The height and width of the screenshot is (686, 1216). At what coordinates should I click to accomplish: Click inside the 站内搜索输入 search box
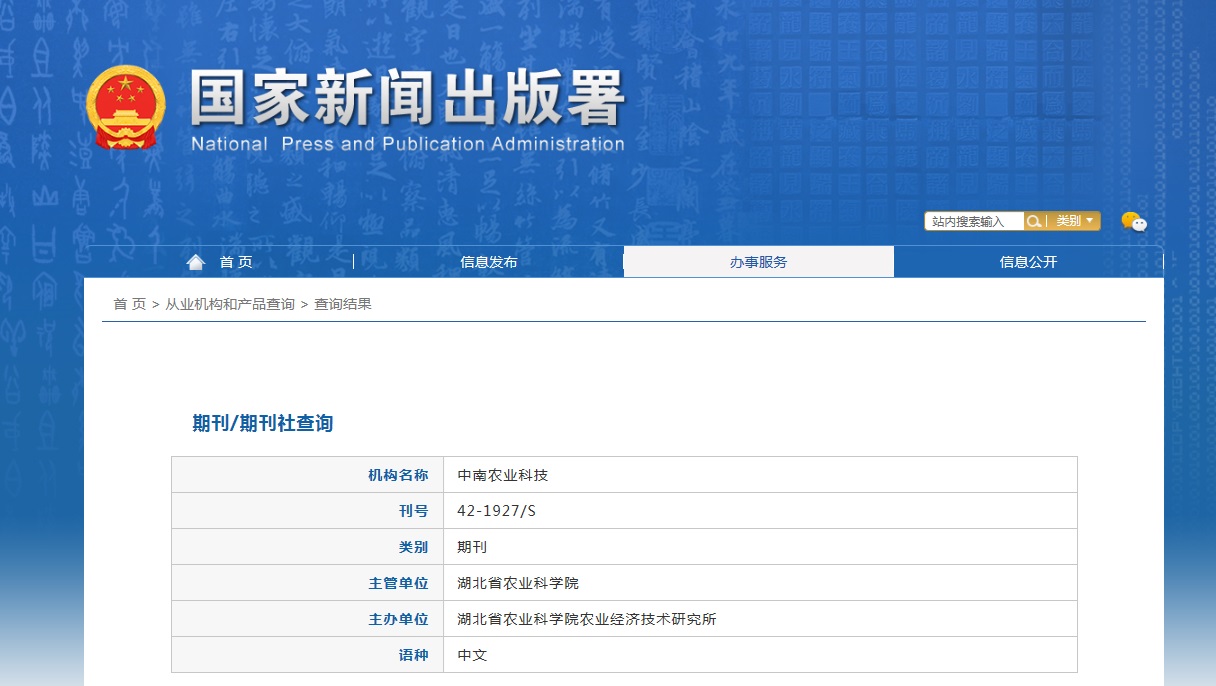tap(971, 221)
